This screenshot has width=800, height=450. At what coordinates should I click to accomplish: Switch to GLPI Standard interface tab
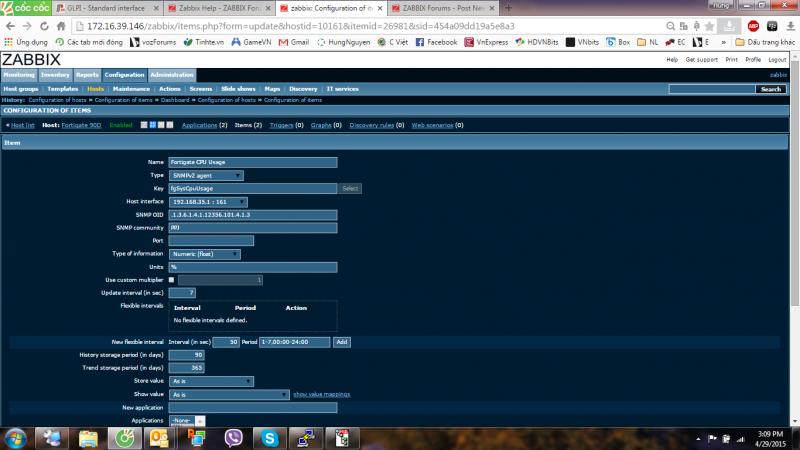[106, 8]
